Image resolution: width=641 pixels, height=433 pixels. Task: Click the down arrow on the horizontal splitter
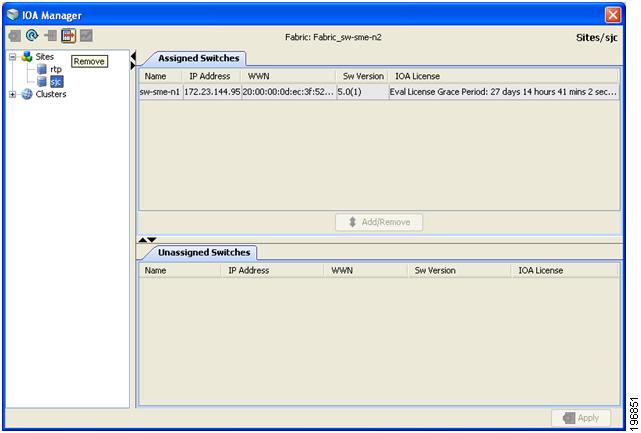pyautogui.click(x=152, y=240)
